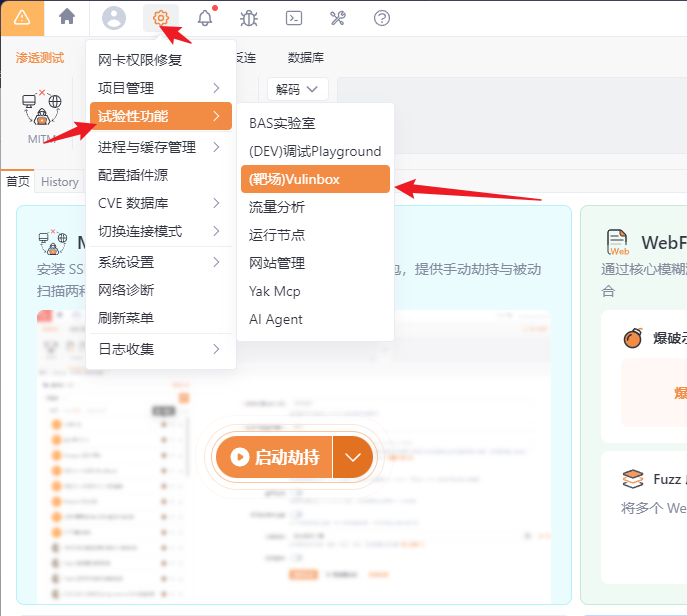The image size is (687, 616).
Task: Click the wrench tools icon
Action: [338, 18]
